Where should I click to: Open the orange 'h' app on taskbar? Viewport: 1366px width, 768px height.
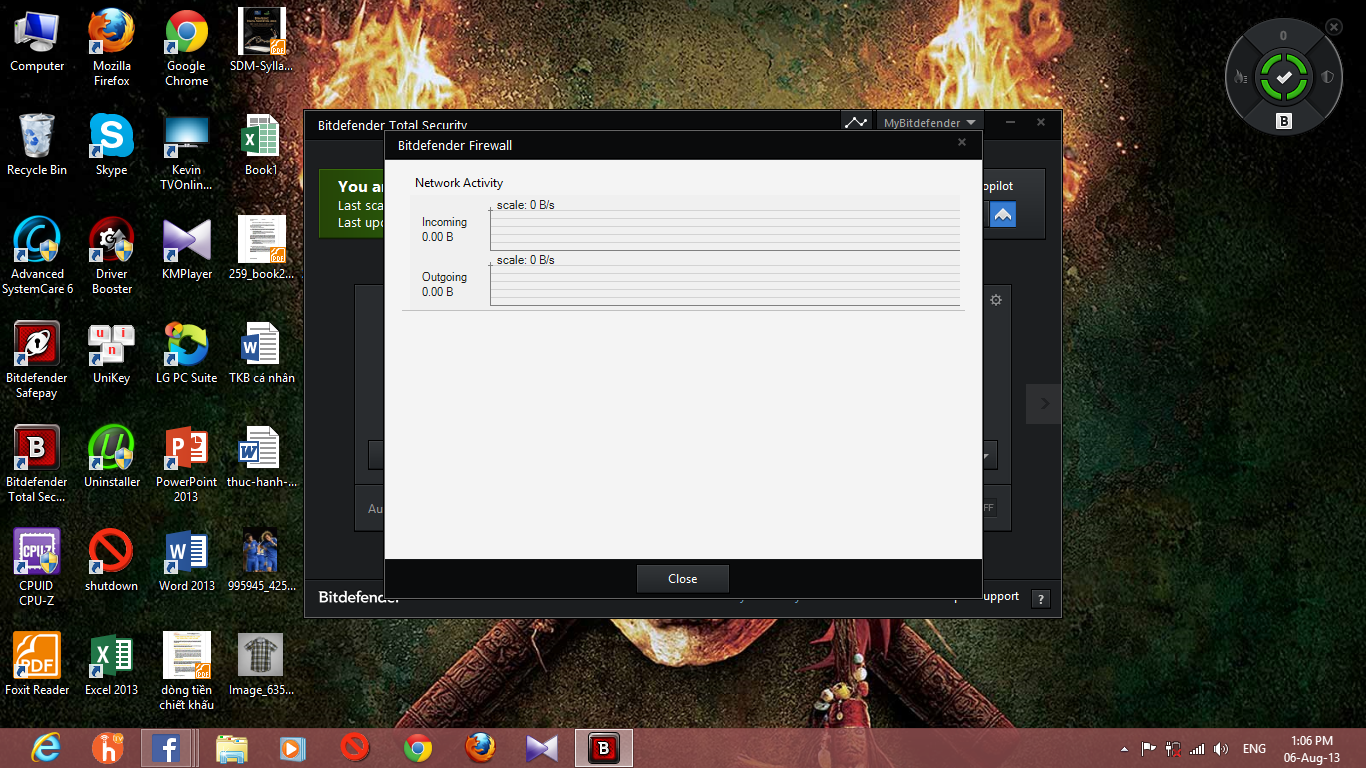click(x=106, y=748)
